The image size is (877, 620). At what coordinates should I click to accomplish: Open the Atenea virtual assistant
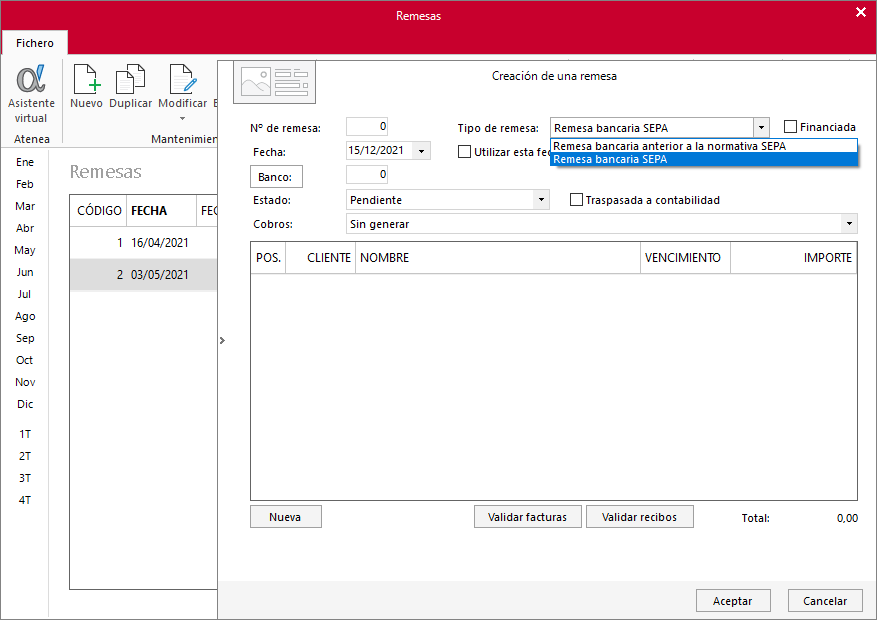coord(31,94)
